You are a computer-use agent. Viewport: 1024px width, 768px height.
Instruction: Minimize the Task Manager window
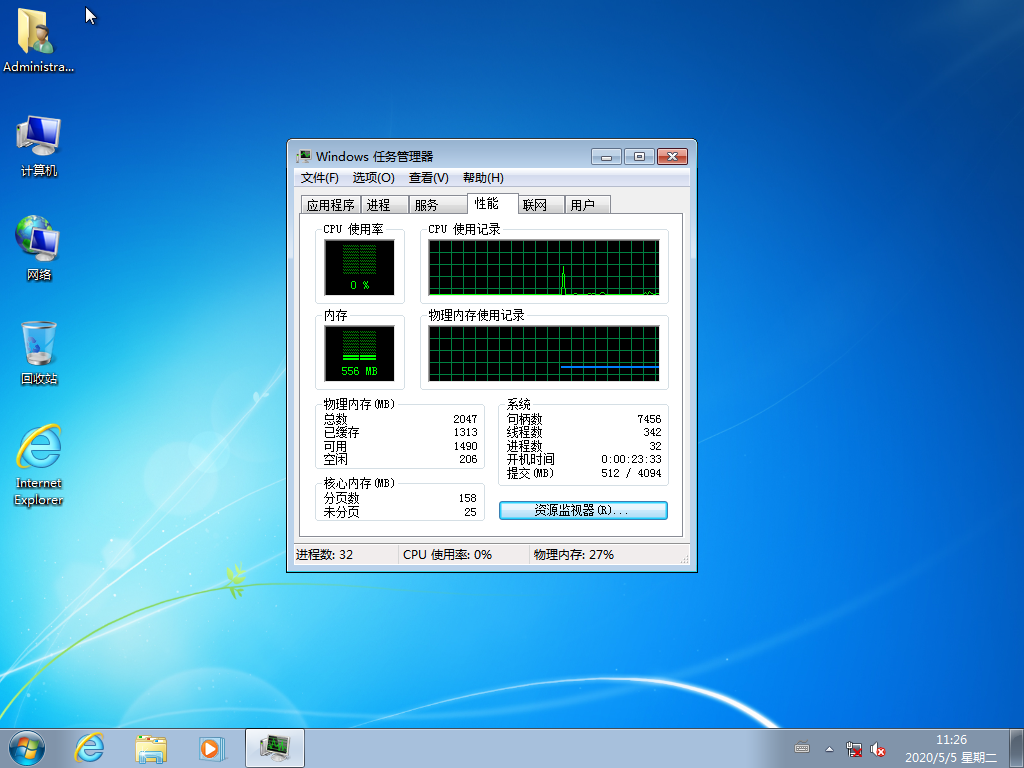click(607, 157)
